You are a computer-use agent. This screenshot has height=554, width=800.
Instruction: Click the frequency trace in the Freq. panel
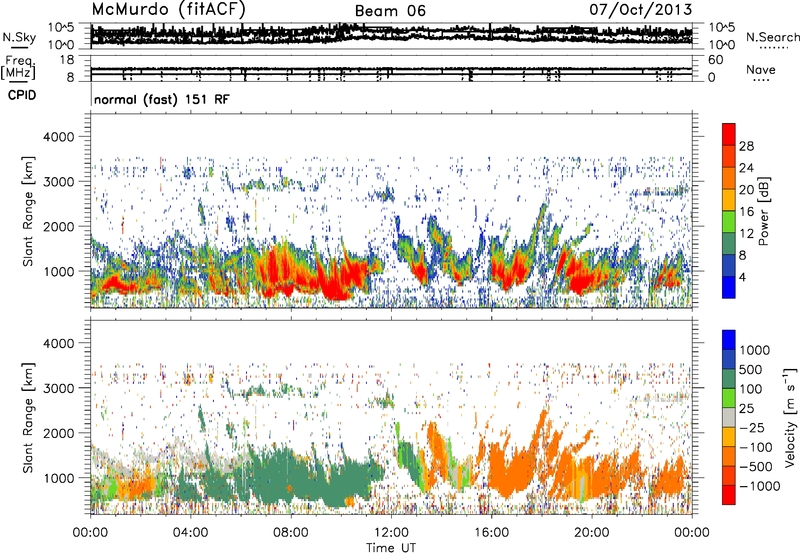click(x=391, y=71)
